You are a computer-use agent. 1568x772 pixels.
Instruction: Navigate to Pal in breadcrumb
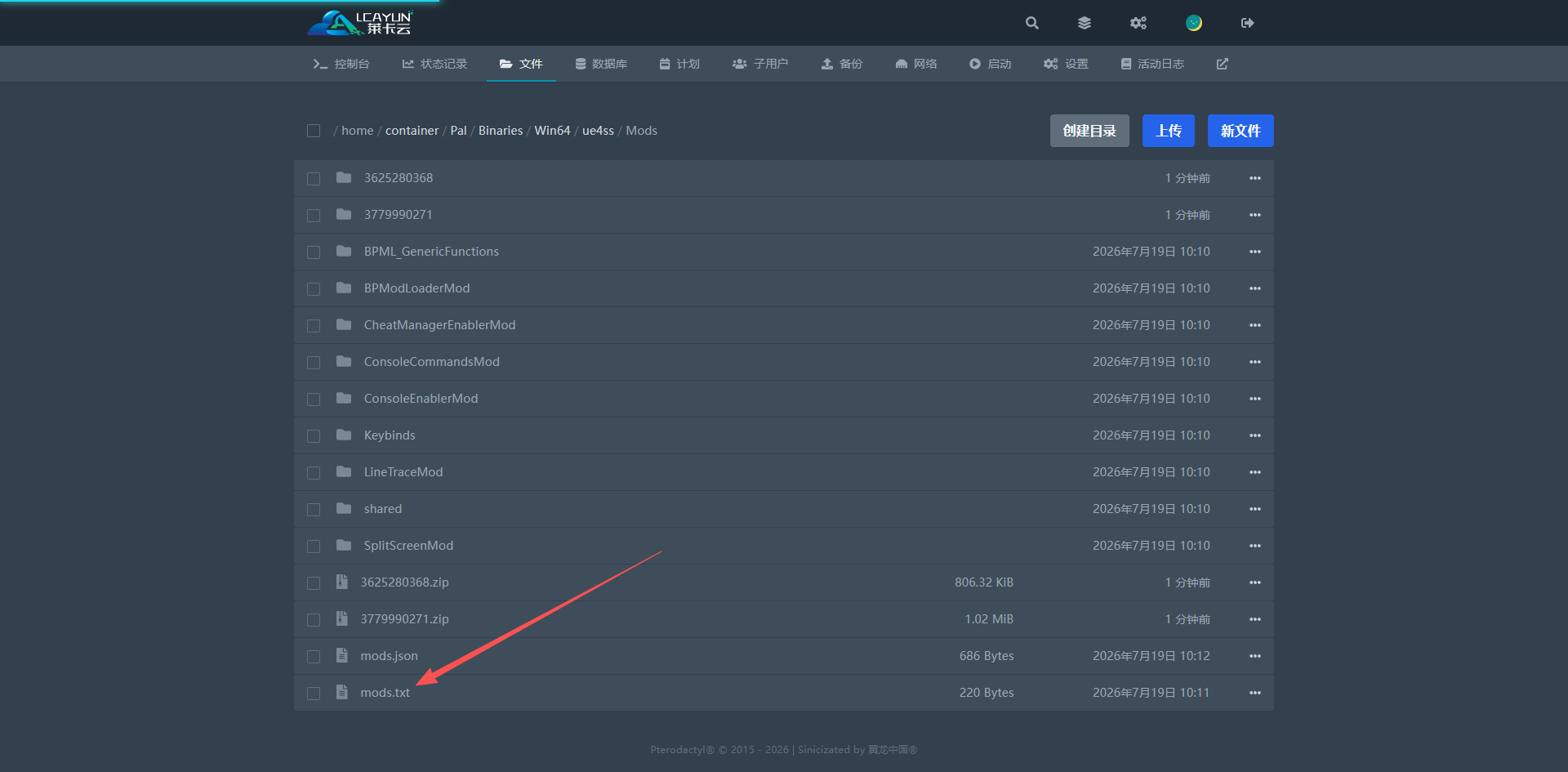click(x=458, y=131)
